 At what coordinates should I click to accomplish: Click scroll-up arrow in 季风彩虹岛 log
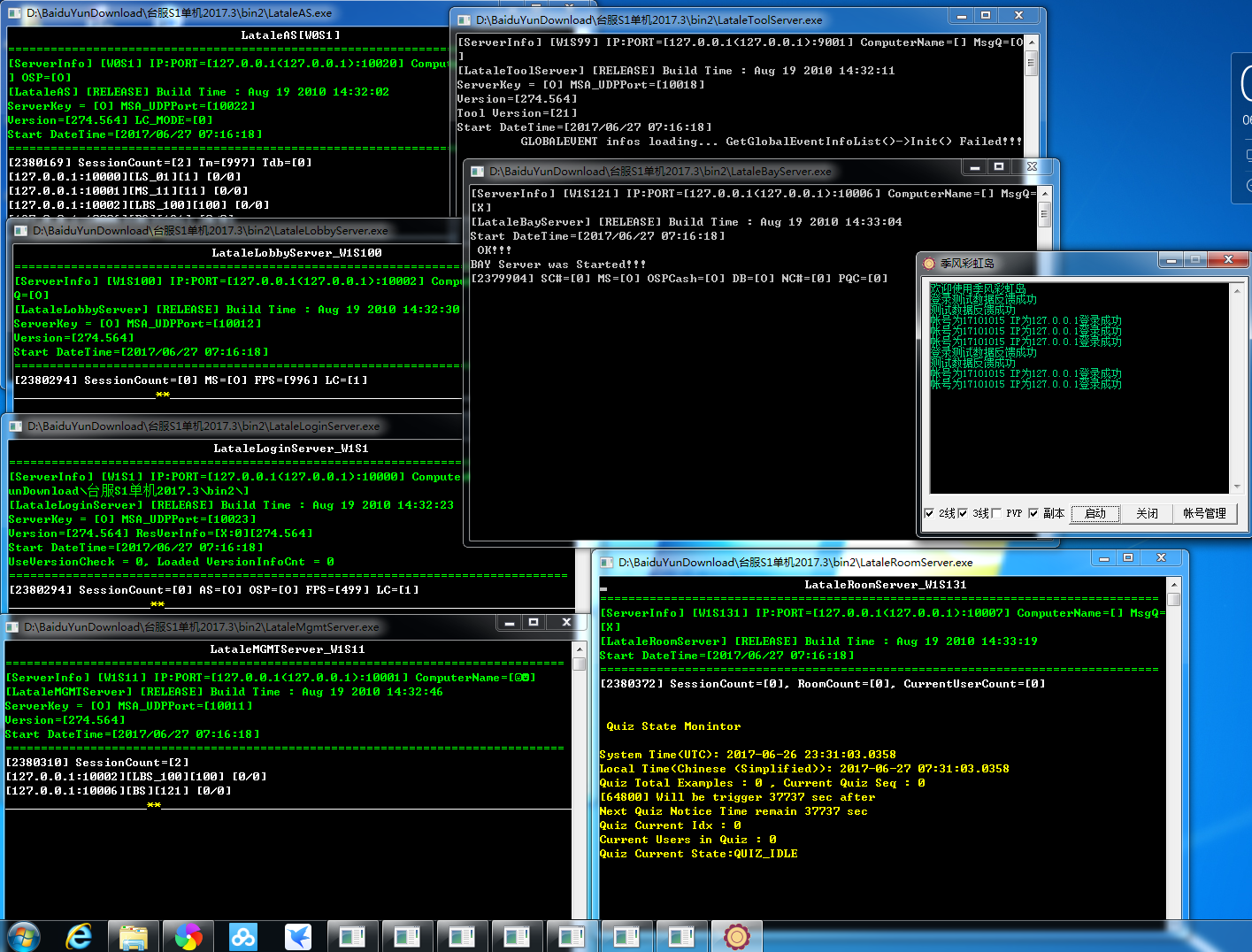tap(1237, 291)
